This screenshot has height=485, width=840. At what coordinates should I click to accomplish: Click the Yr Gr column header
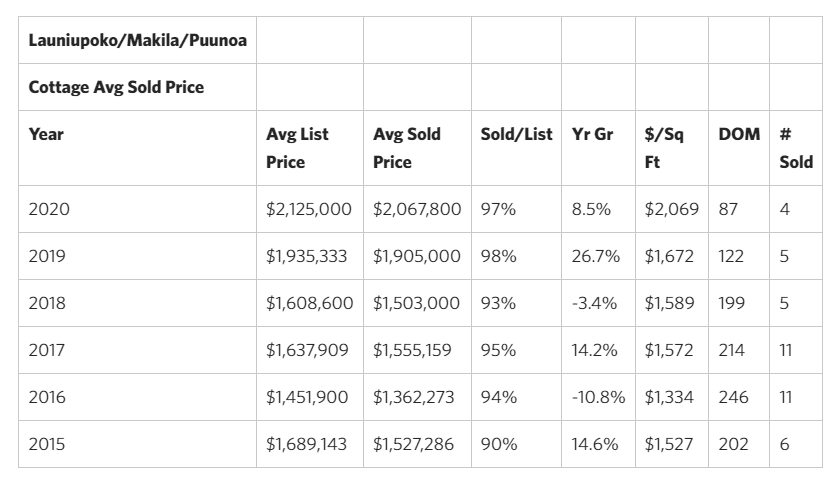tap(592, 134)
